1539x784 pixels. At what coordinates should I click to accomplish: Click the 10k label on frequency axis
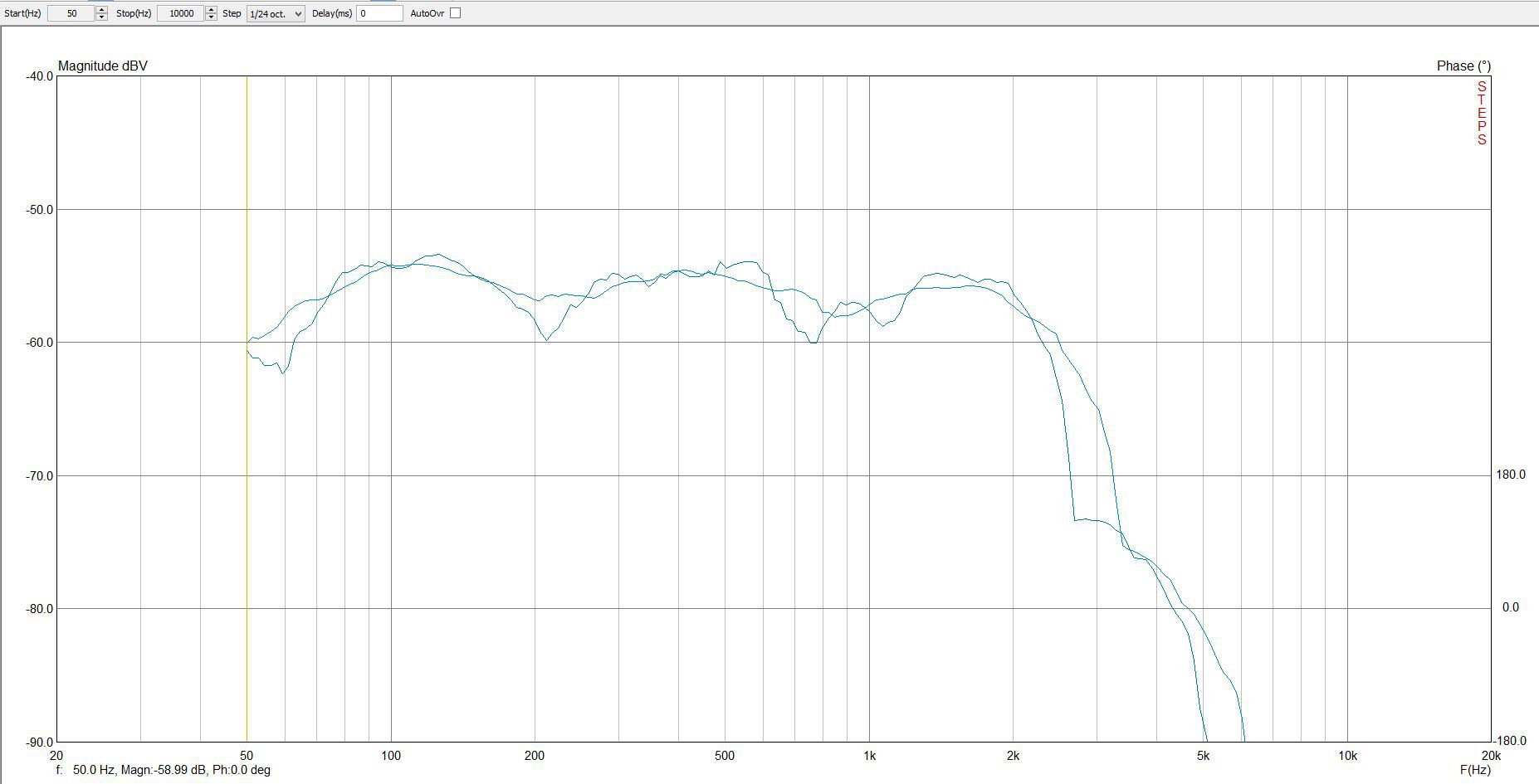point(1347,756)
